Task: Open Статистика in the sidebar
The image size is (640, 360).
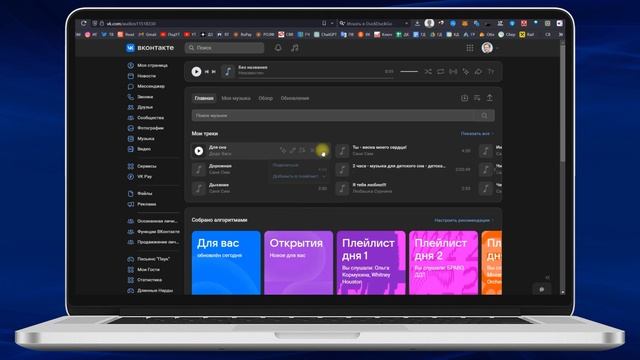Action: (145, 280)
